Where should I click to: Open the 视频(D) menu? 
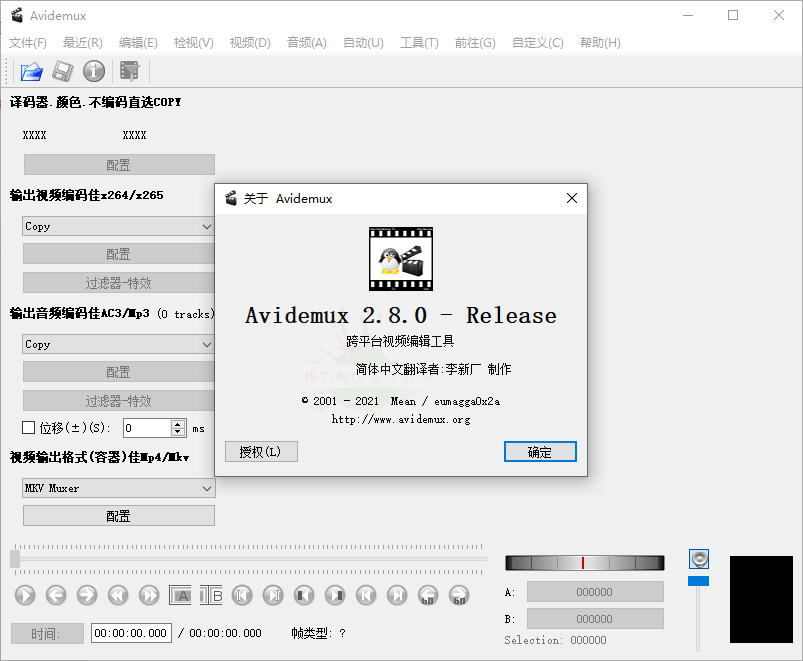click(249, 42)
